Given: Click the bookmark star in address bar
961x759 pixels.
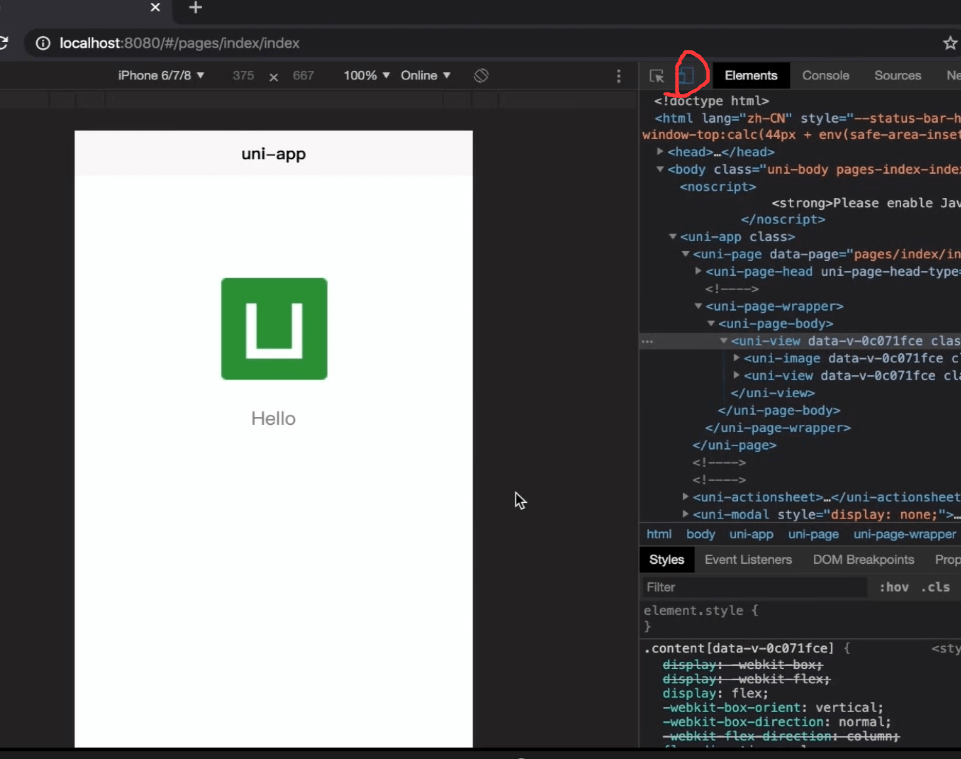Looking at the screenshot, I should (950, 43).
